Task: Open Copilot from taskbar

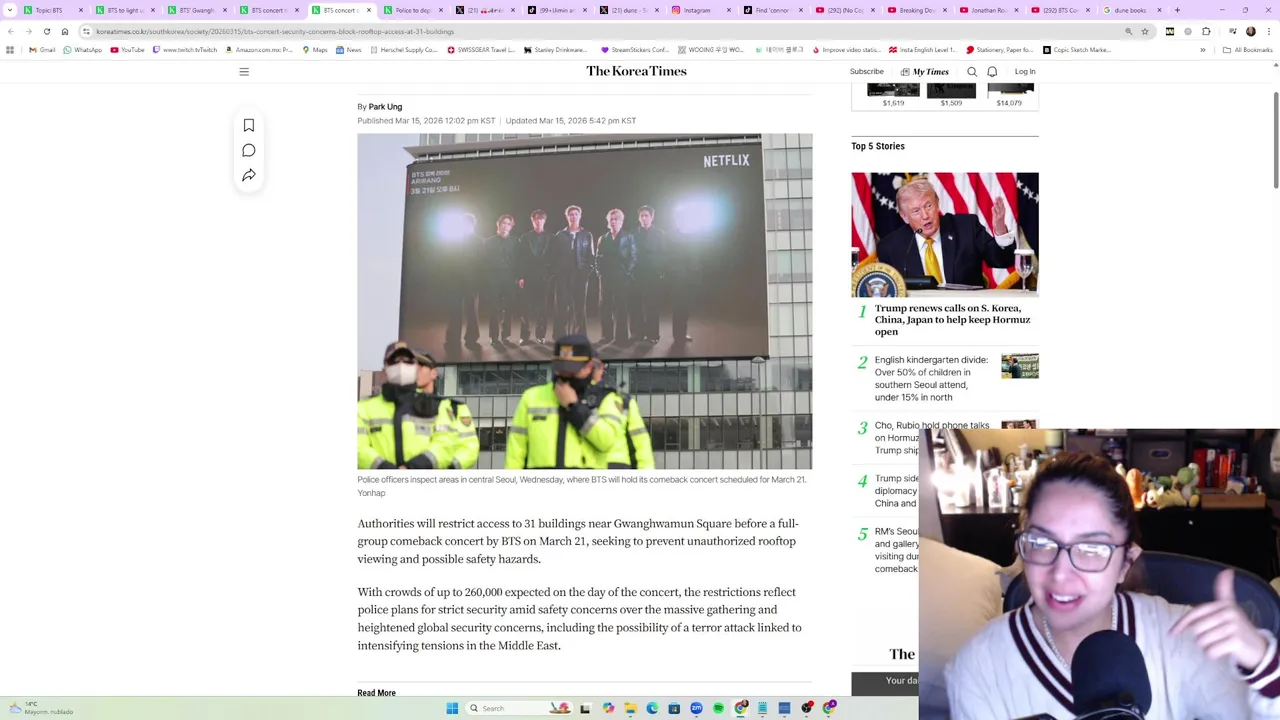Action: (608, 708)
